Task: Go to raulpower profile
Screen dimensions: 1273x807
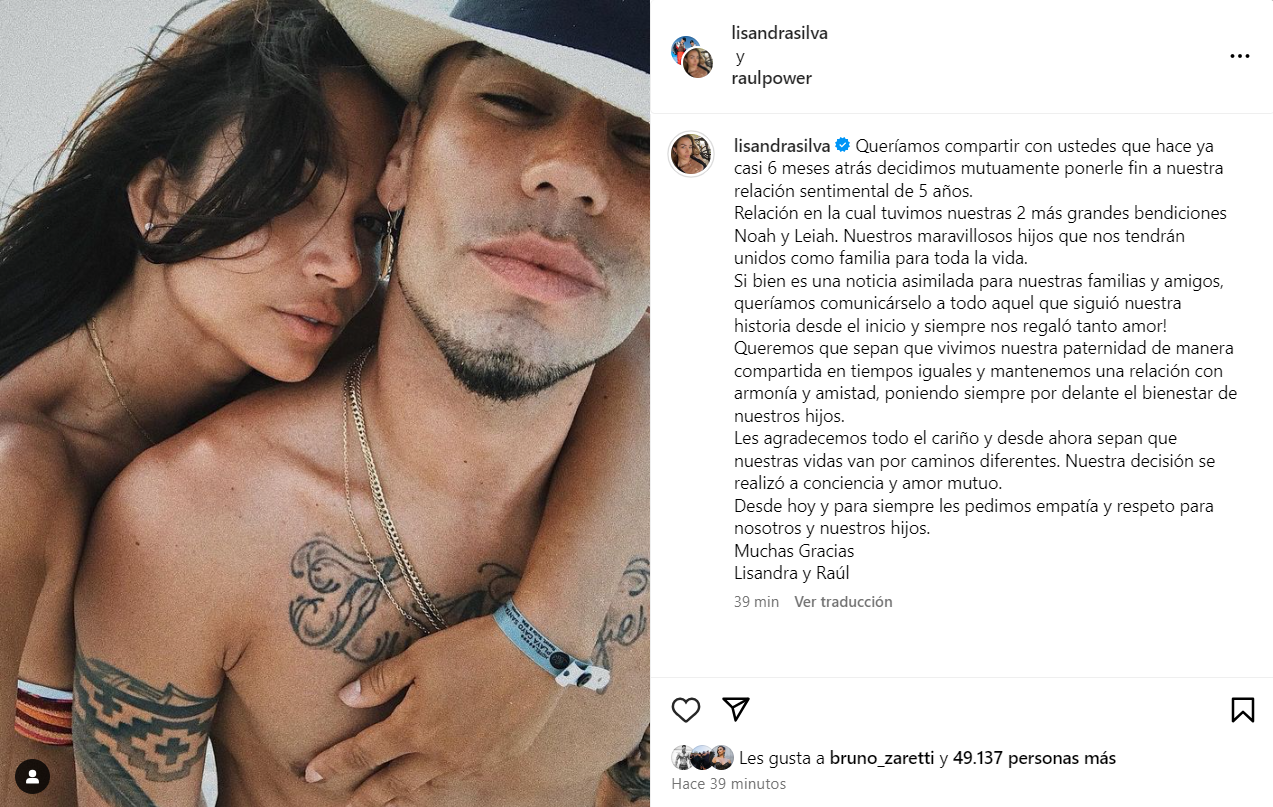Action: tap(772, 78)
